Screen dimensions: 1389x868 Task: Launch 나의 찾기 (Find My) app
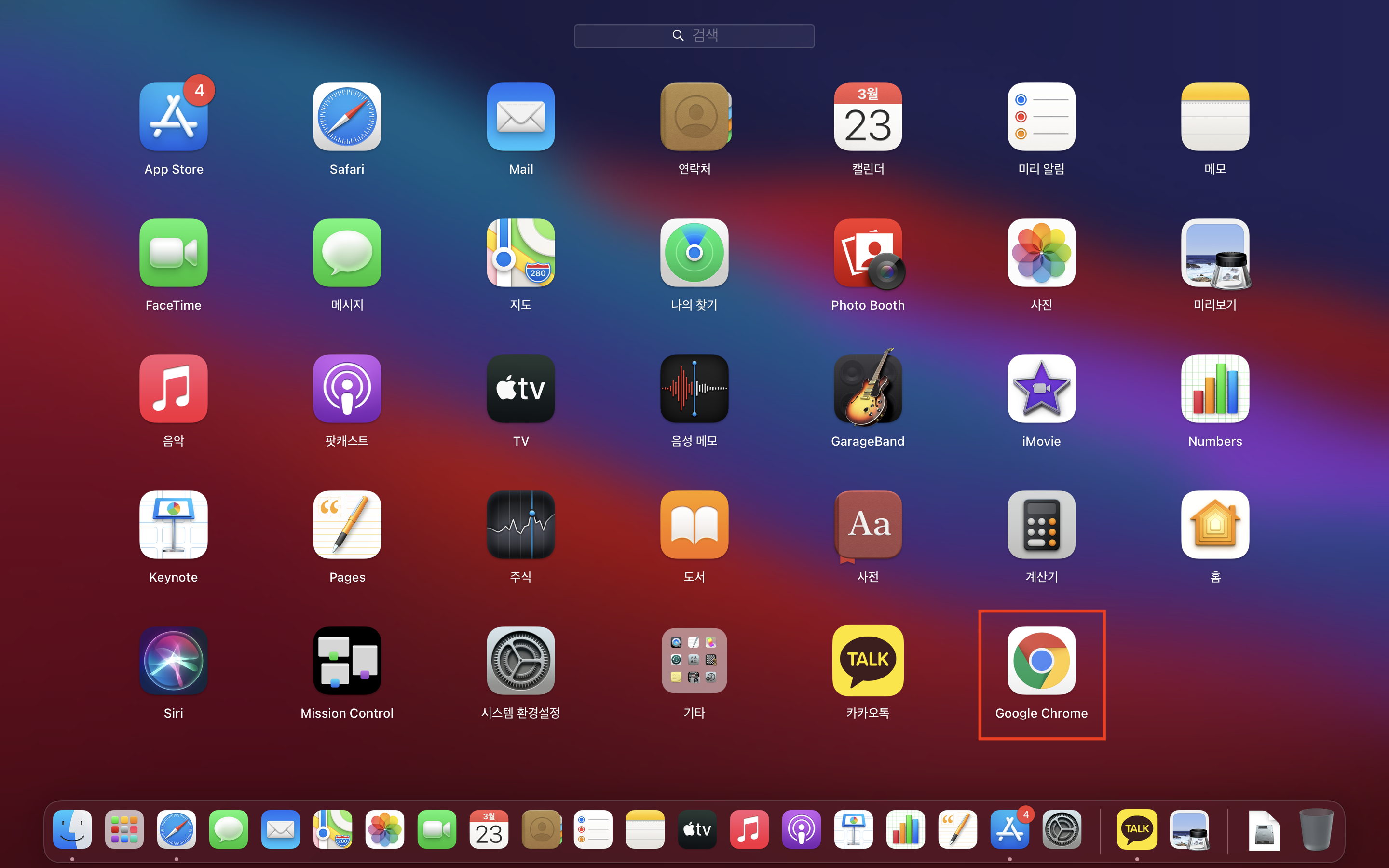tap(694, 253)
